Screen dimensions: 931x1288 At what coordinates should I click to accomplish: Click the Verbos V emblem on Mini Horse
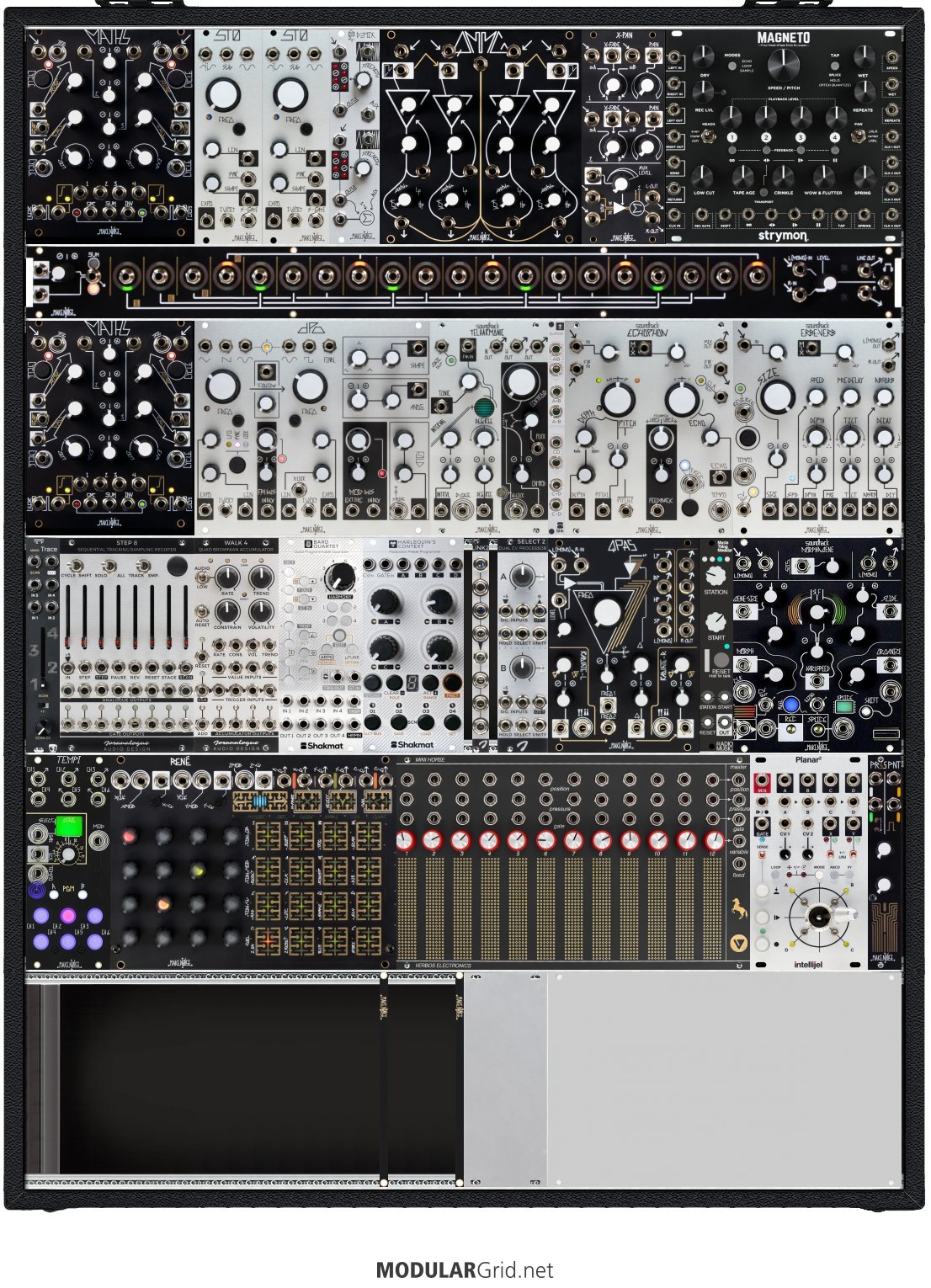click(x=738, y=944)
